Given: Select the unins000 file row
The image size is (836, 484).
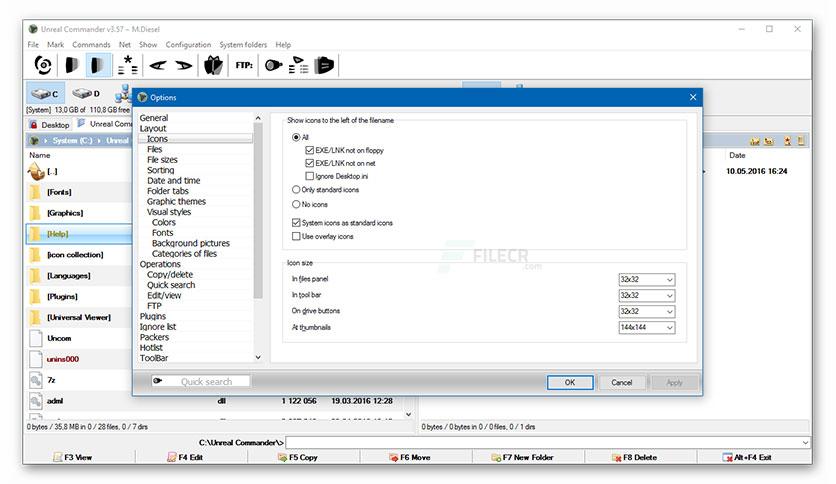Looking at the screenshot, I should (x=80, y=359).
